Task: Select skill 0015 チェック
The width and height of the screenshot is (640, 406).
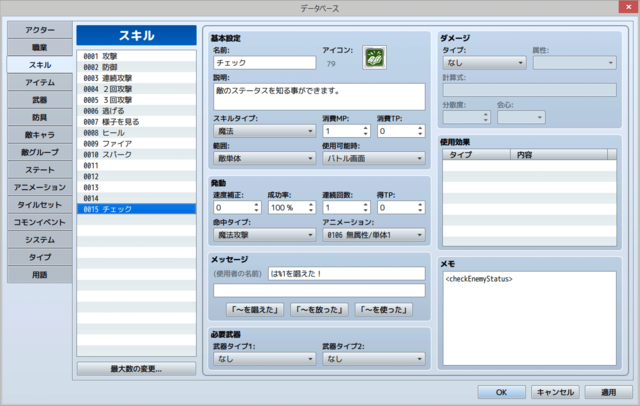Action: click(x=136, y=209)
